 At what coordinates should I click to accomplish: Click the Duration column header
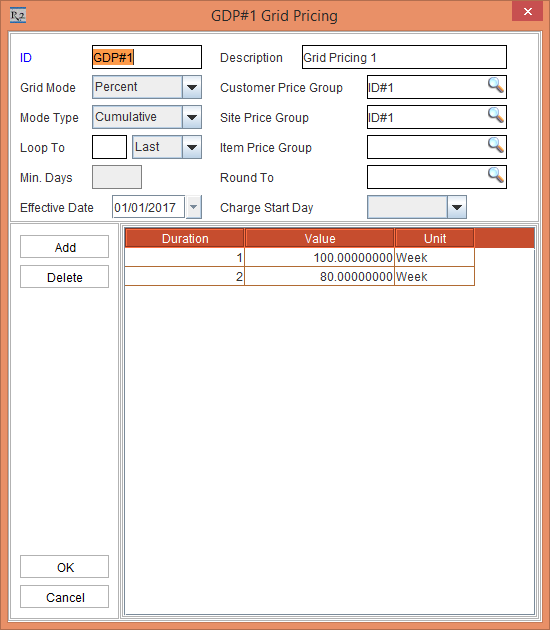coord(185,238)
